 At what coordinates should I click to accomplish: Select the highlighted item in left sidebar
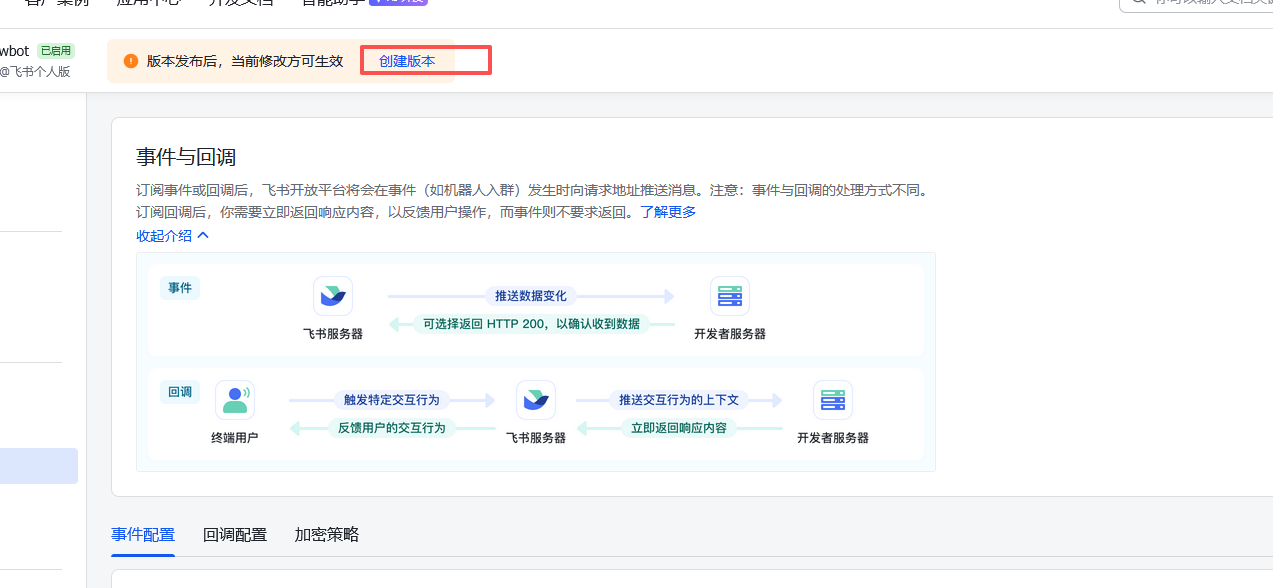38,466
